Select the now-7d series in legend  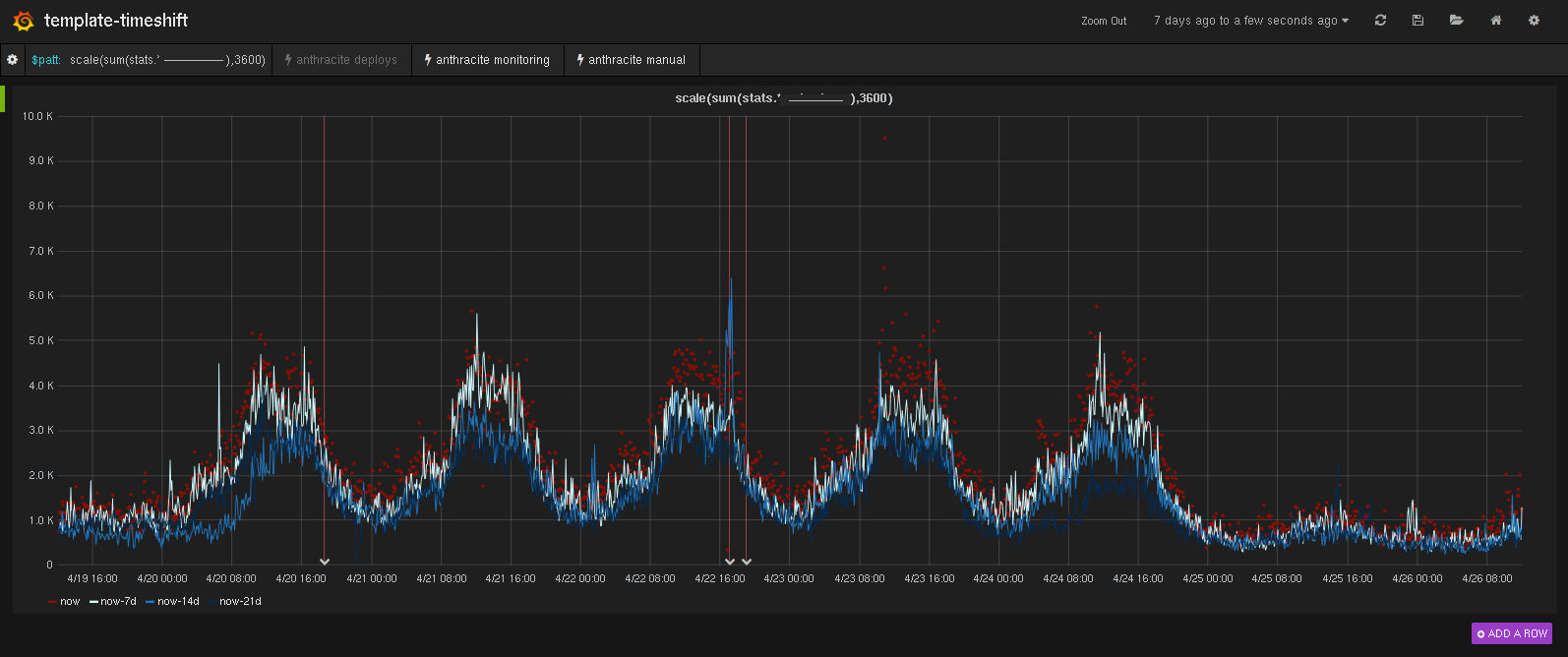[x=118, y=602]
